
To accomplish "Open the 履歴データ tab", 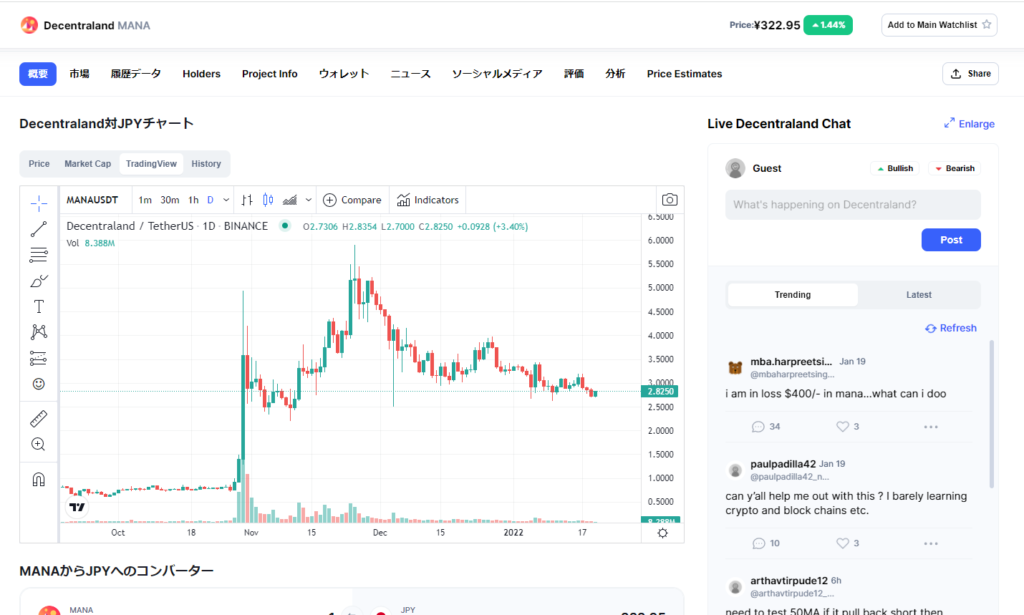I will (x=136, y=74).
